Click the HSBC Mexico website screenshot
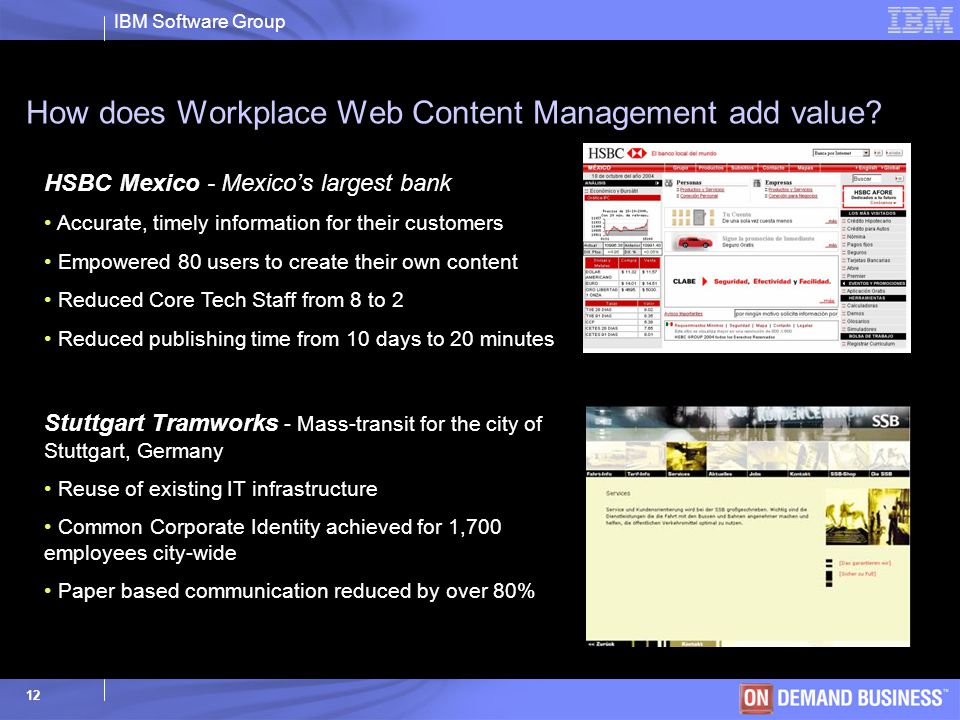This screenshot has height=720, width=960. click(747, 248)
